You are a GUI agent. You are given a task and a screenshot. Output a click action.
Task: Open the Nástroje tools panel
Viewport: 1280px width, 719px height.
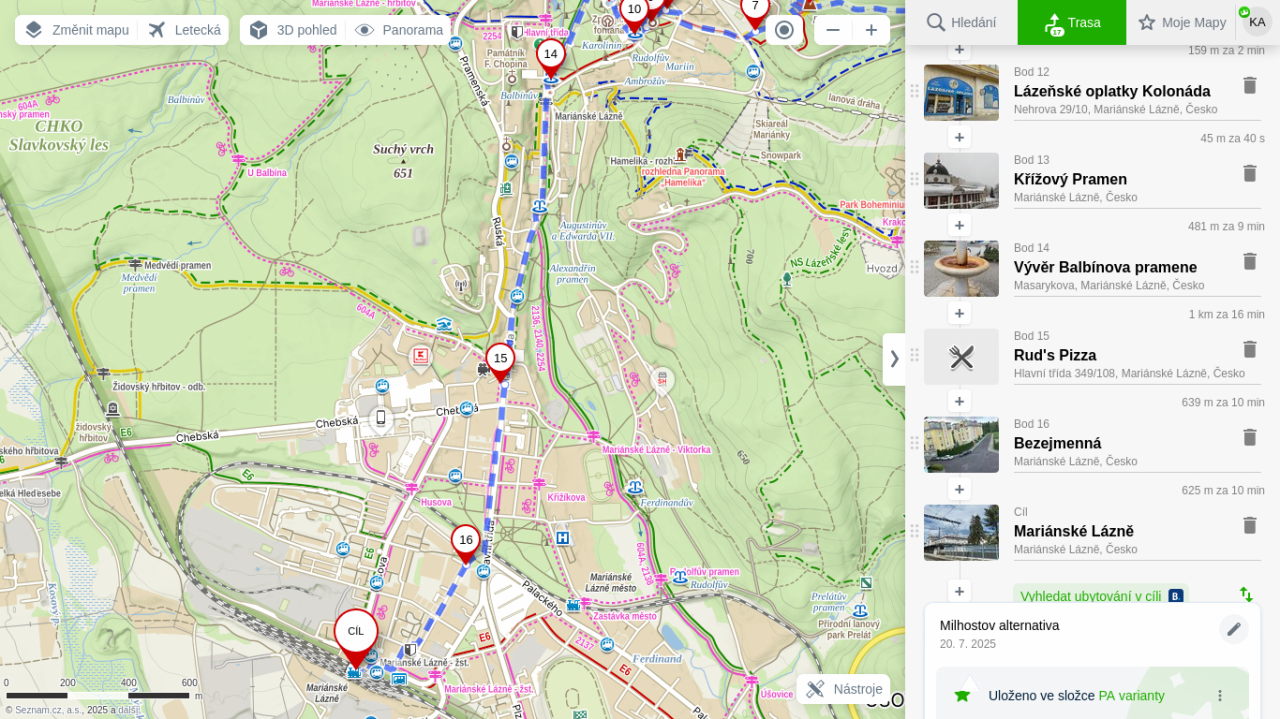coord(844,689)
